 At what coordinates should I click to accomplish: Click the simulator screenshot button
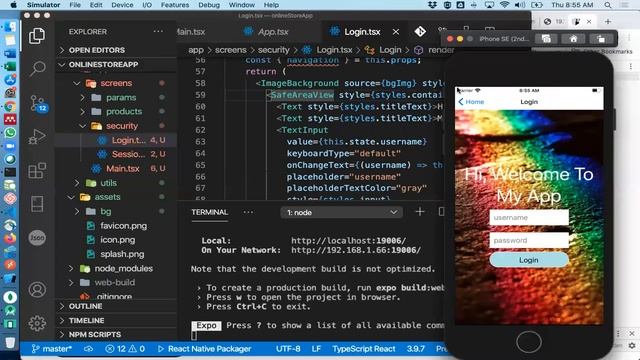pos(546,39)
